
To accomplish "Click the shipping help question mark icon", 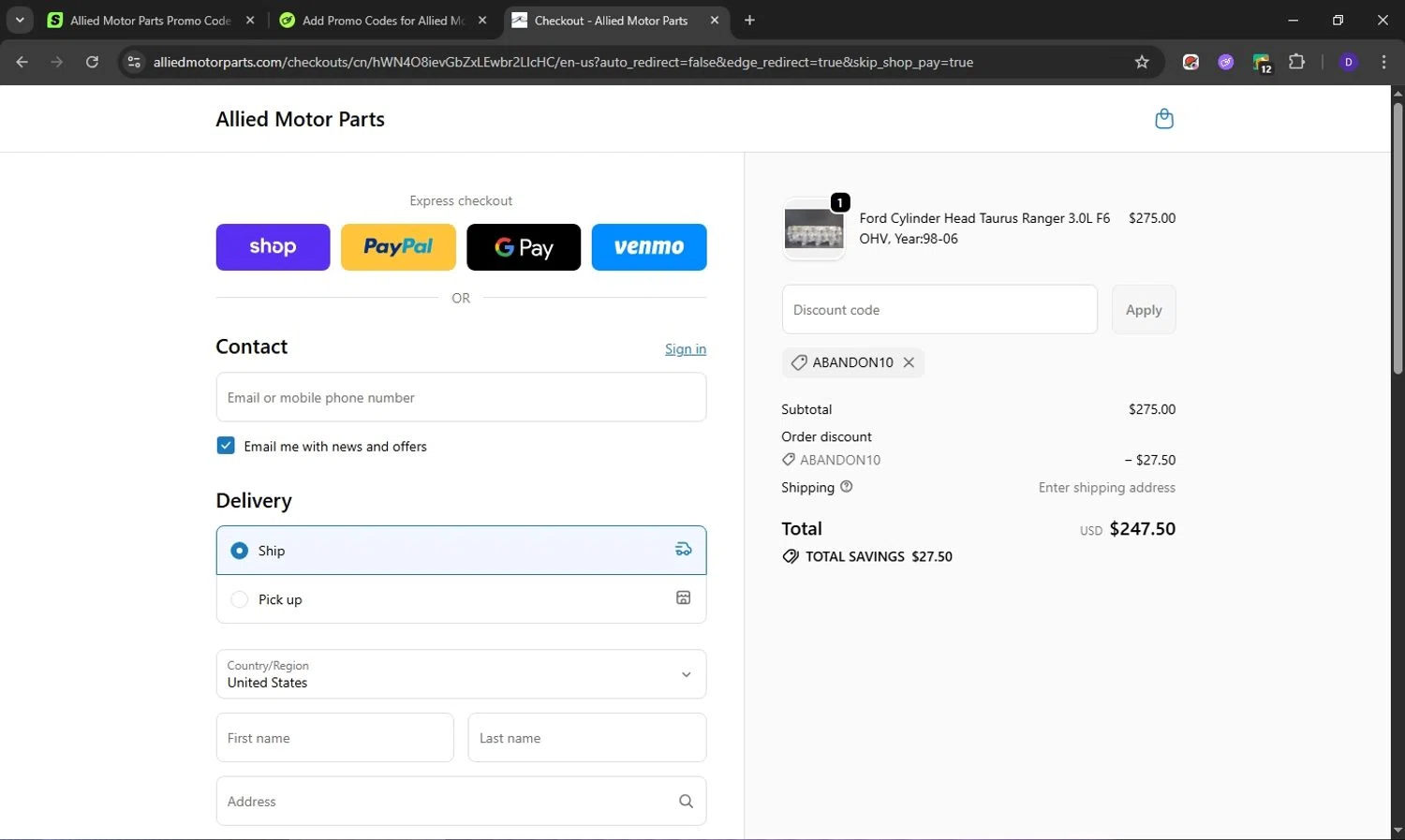I will pyautogui.click(x=847, y=487).
